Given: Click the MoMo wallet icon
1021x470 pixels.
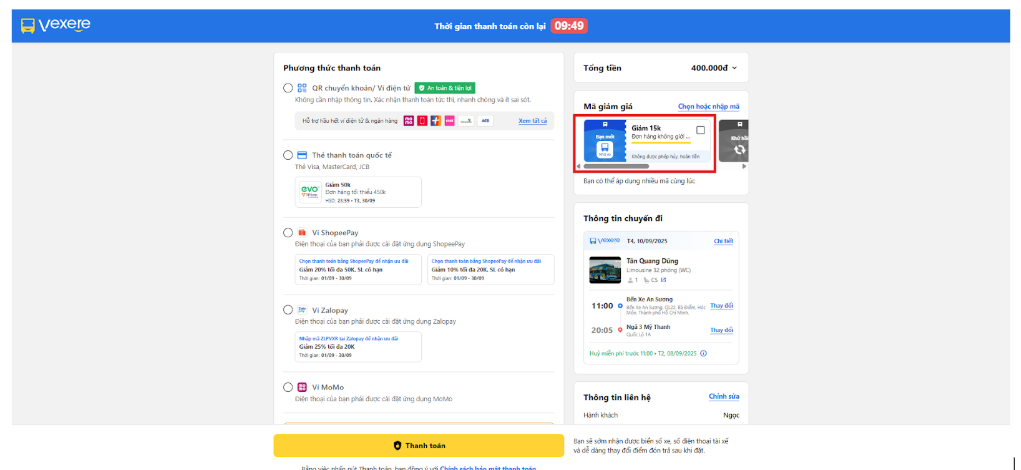Looking at the screenshot, I should 302,387.
